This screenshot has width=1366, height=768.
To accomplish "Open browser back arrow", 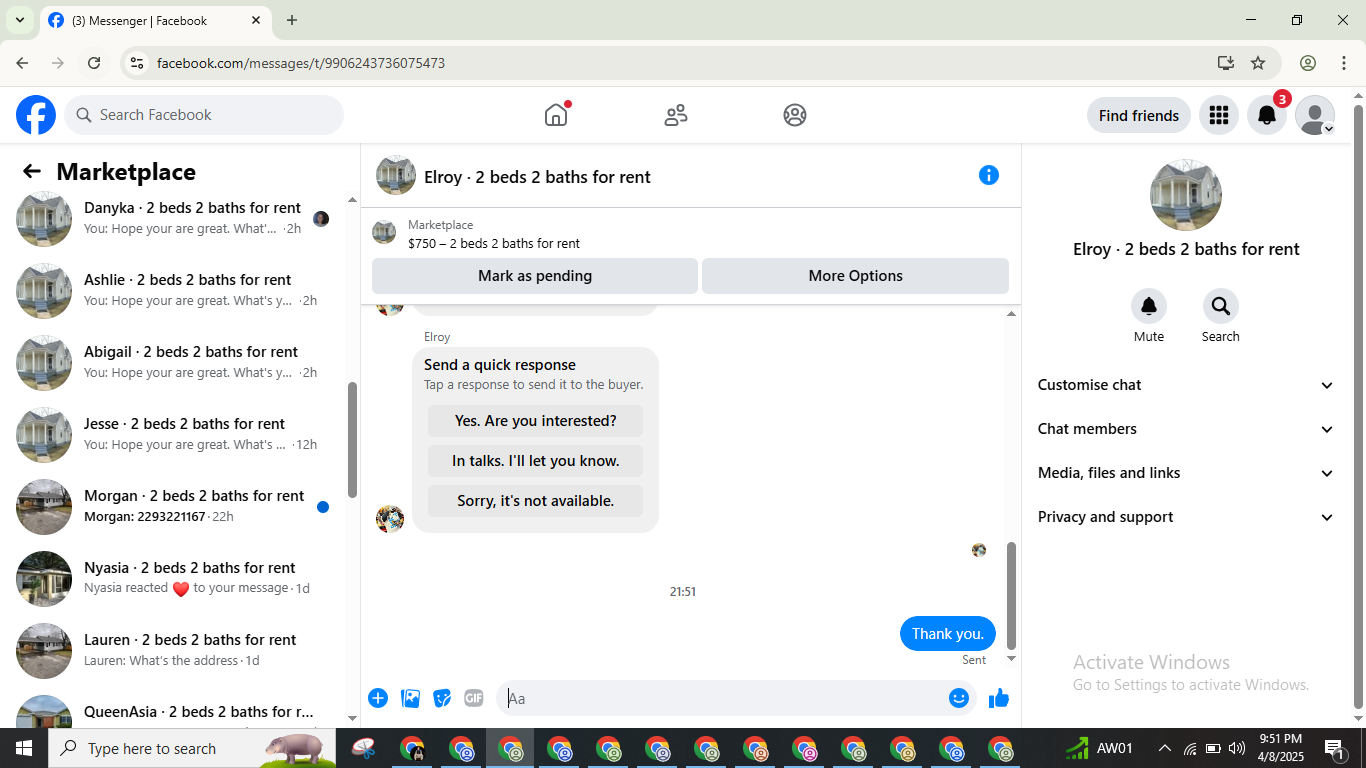I will [x=22, y=63].
